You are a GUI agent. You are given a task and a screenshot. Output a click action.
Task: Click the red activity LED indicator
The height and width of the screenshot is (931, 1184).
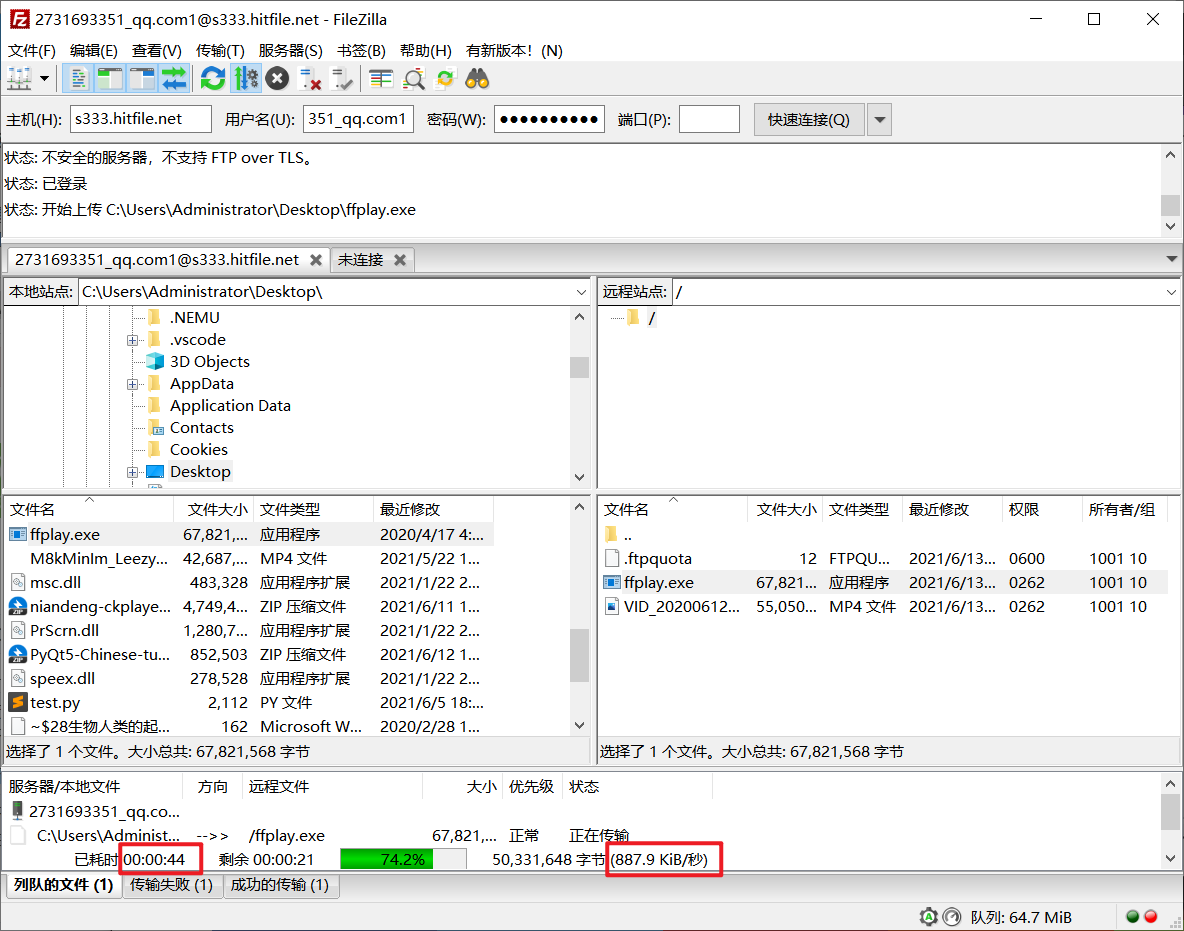coord(1151,917)
